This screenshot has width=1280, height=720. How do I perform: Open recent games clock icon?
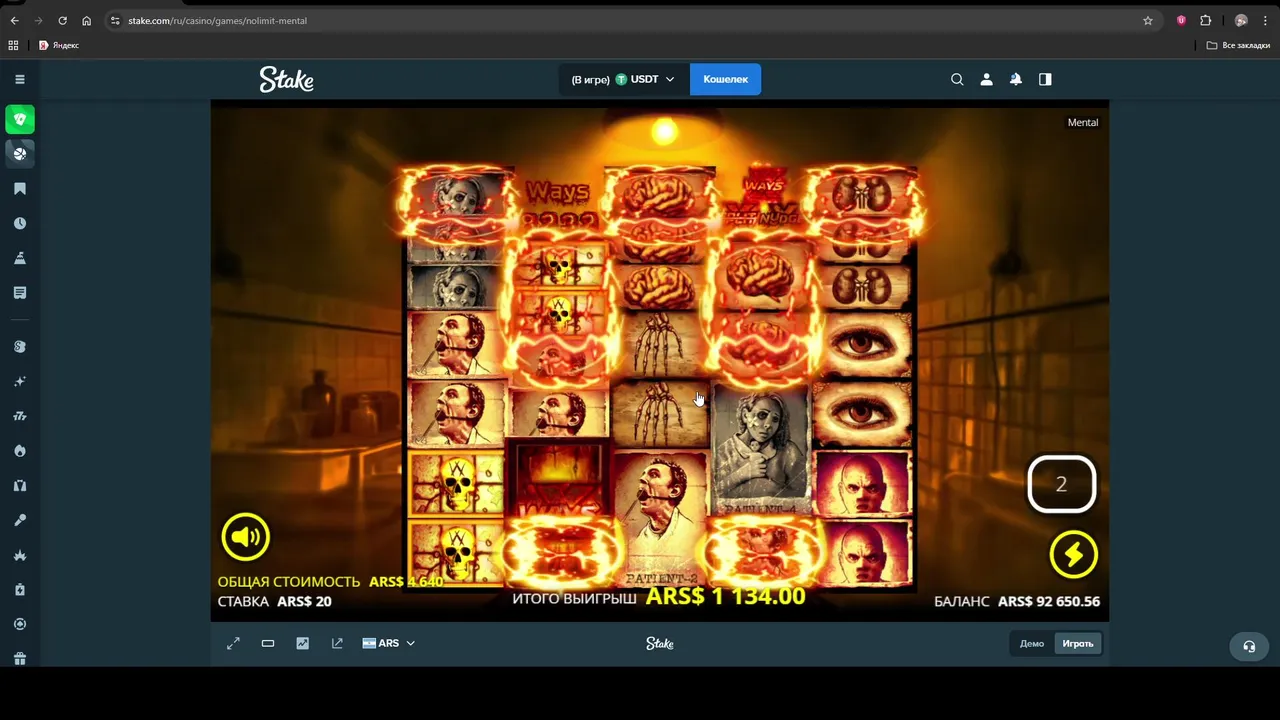(x=20, y=224)
